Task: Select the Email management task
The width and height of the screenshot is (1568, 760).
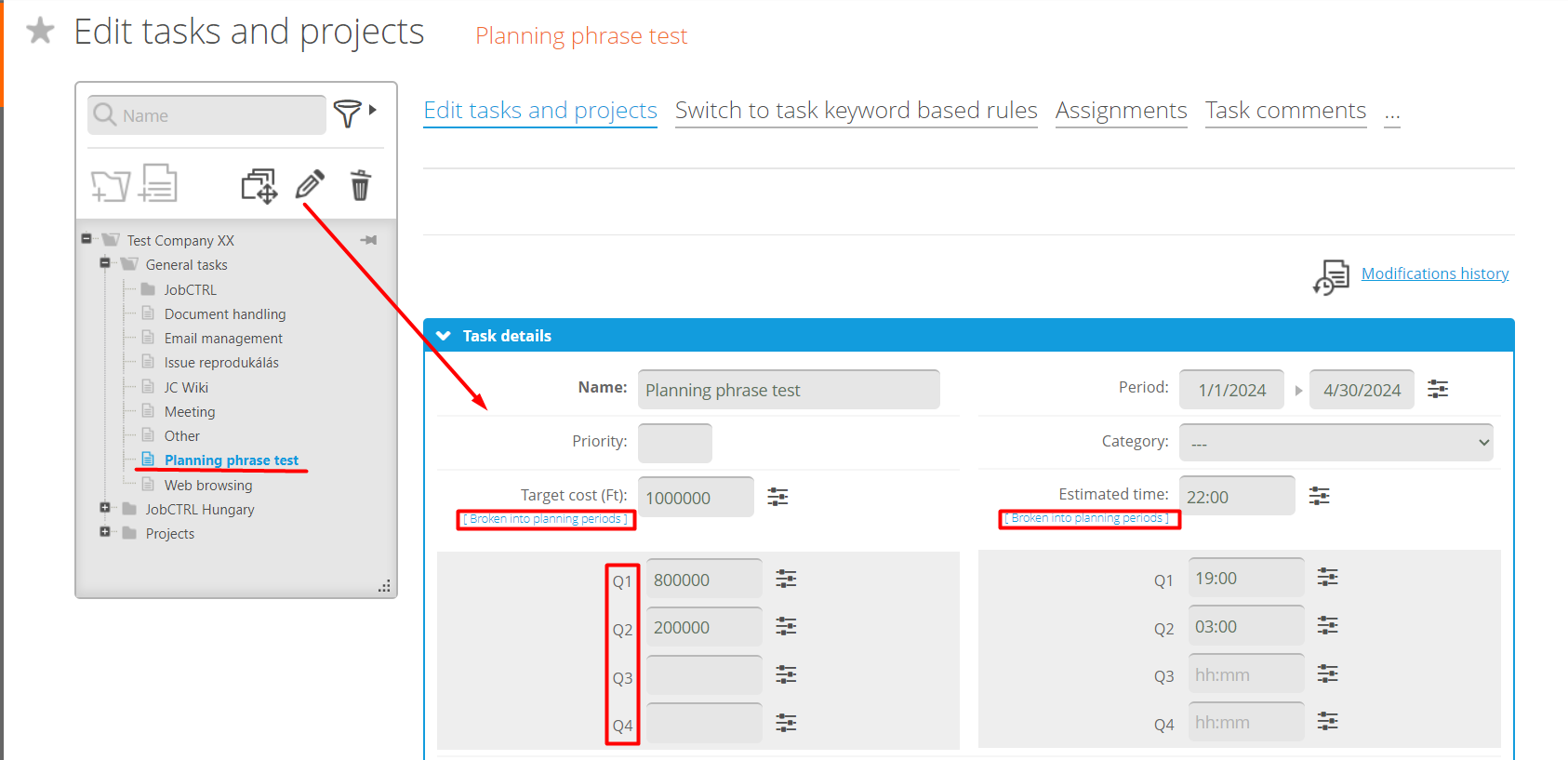Action: click(223, 339)
